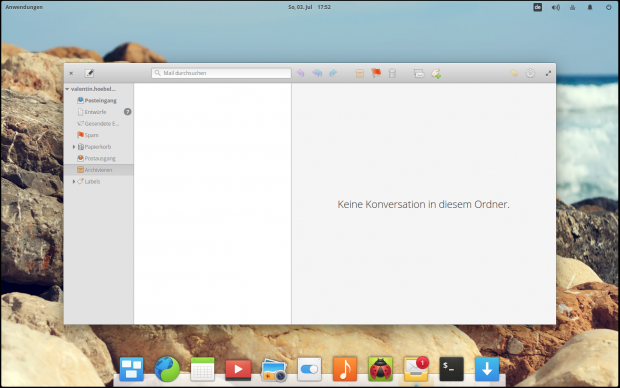Launch the Music app from the dock
This screenshot has height=388, width=620.
[x=345, y=369]
